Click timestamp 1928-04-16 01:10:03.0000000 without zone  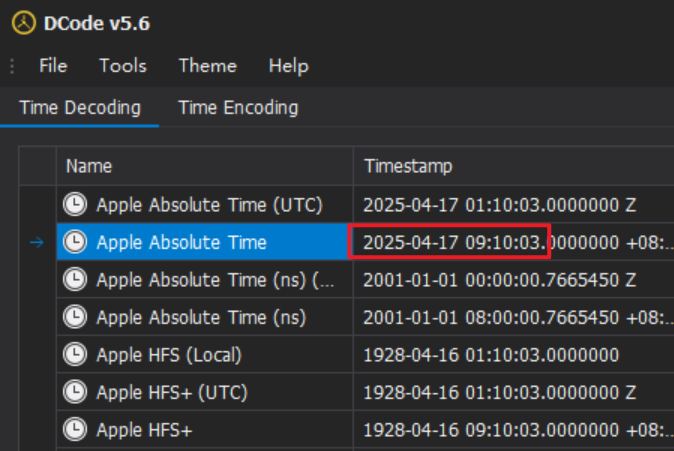[491, 355]
